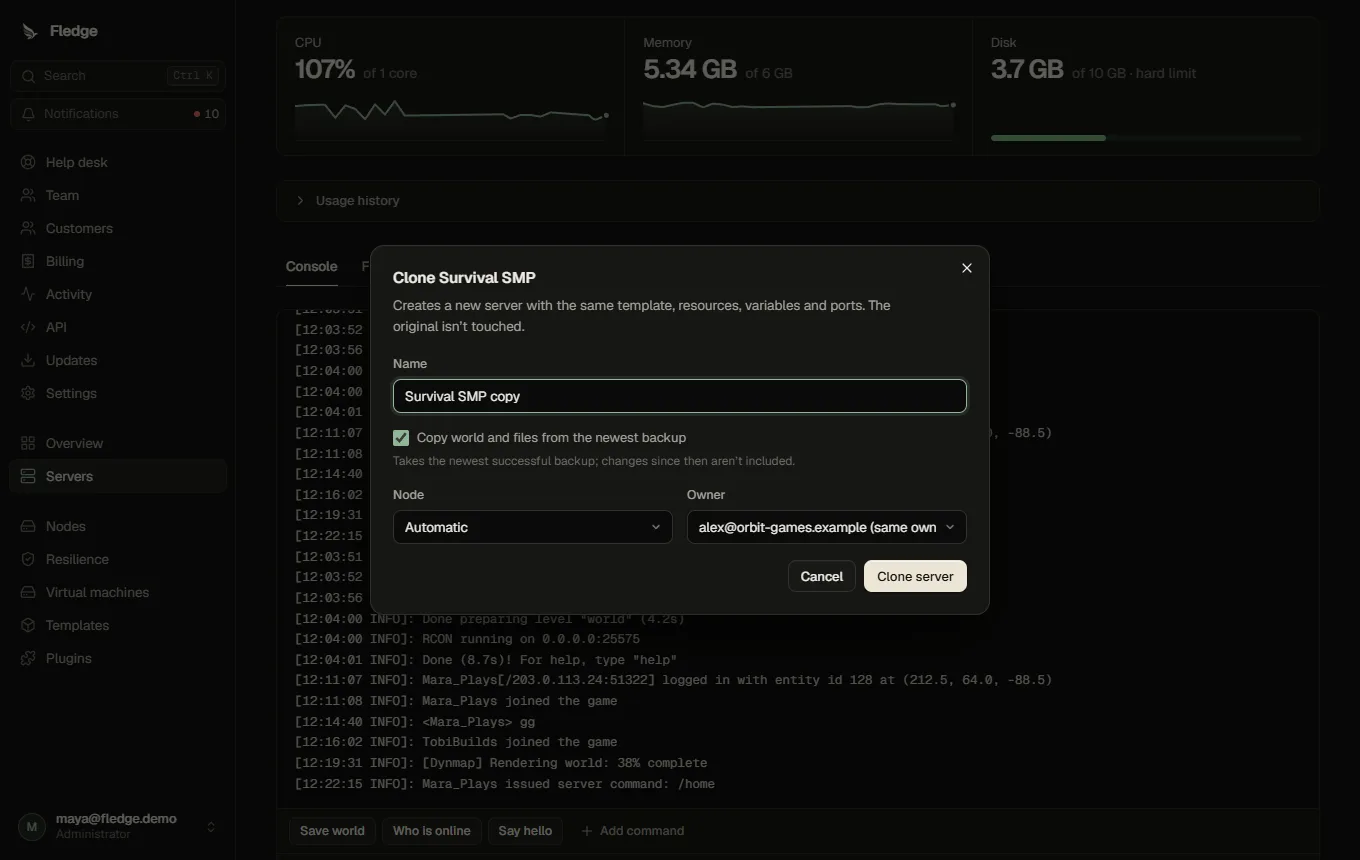Expand the Usage history section

coord(798,201)
